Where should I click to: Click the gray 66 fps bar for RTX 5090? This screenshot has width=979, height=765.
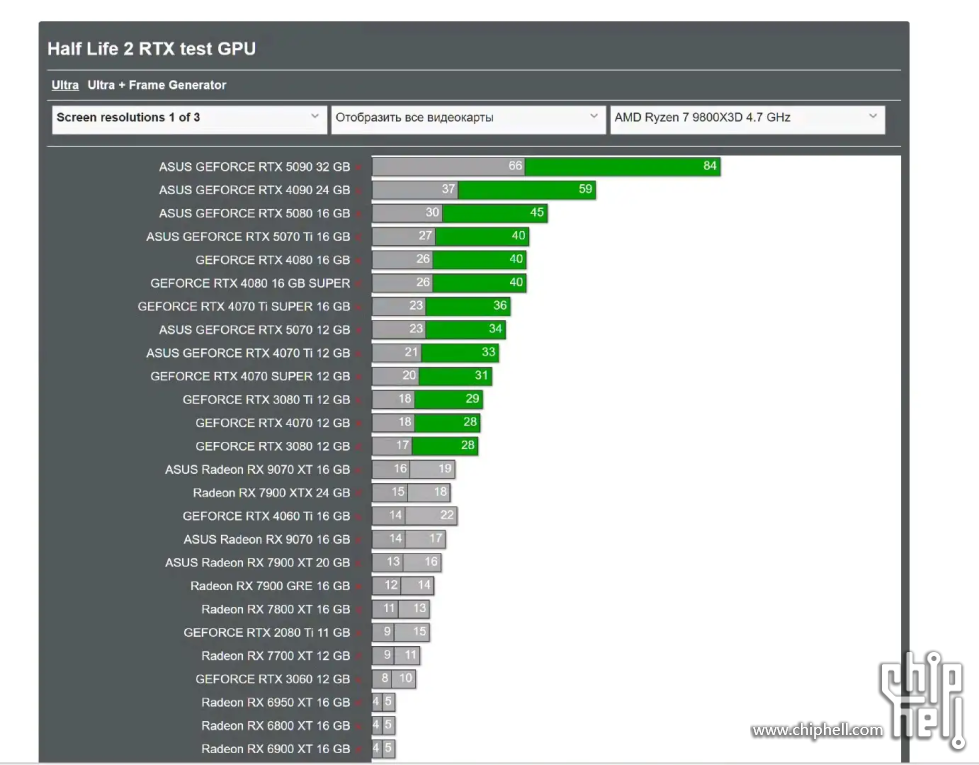[449, 166]
